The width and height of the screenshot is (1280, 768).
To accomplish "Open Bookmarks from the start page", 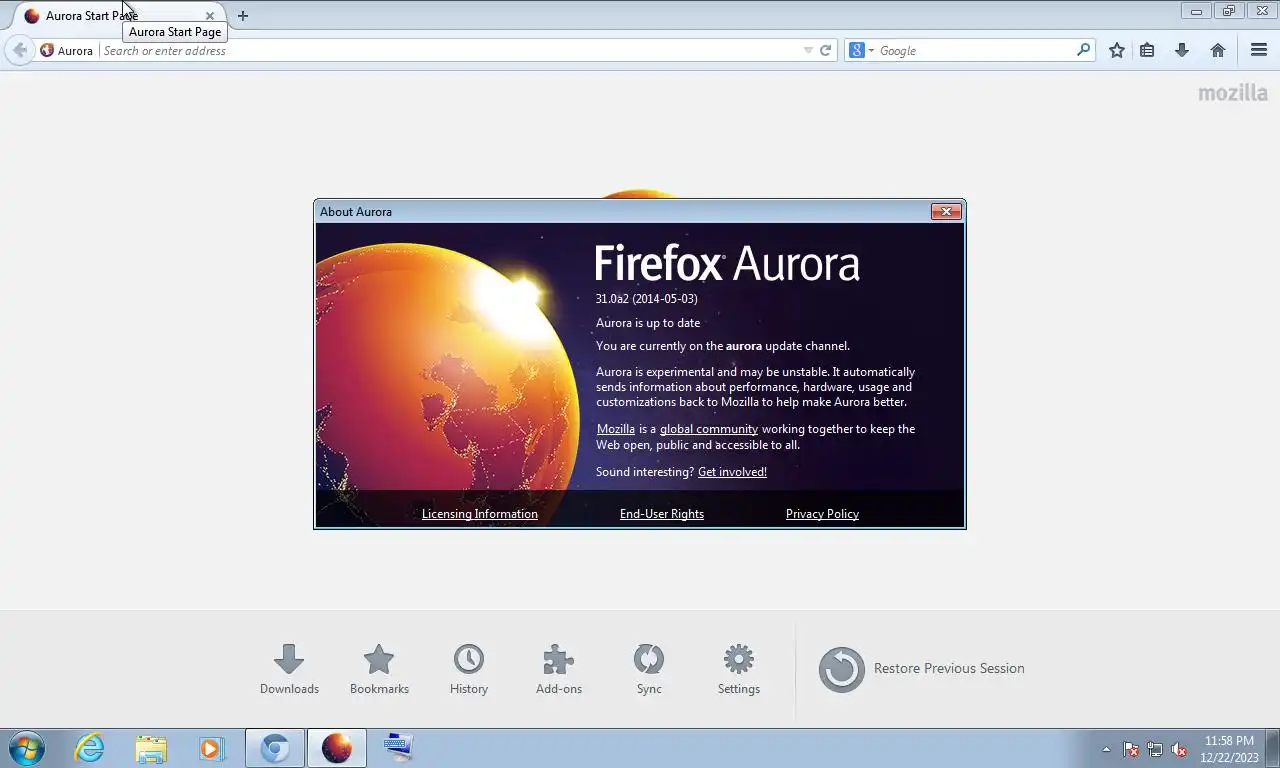I will click(x=379, y=669).
